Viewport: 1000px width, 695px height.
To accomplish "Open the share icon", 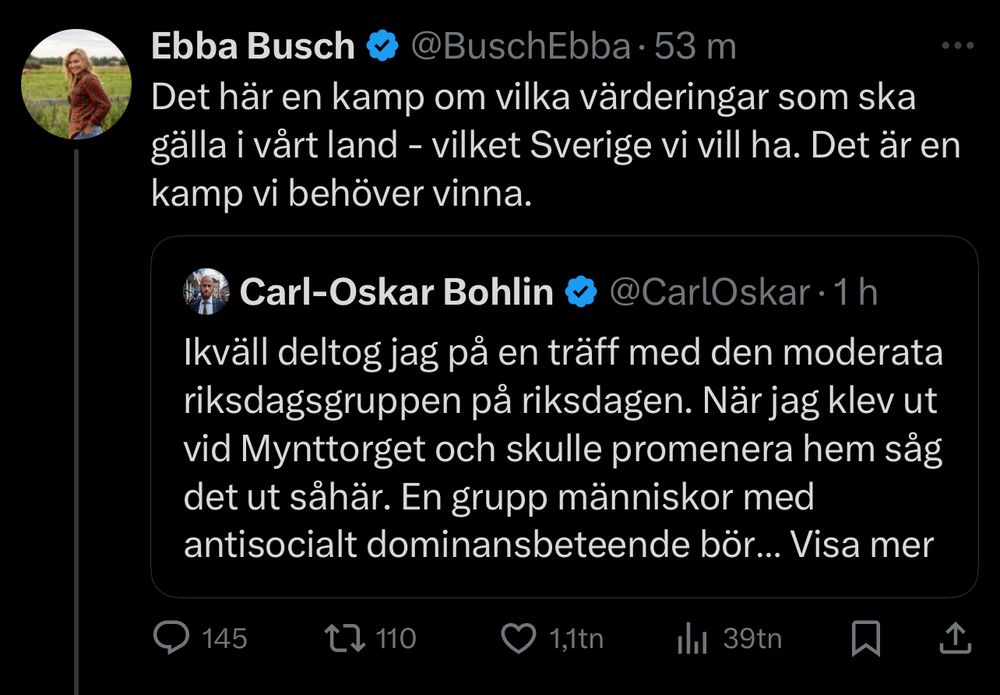I will 954,638.
